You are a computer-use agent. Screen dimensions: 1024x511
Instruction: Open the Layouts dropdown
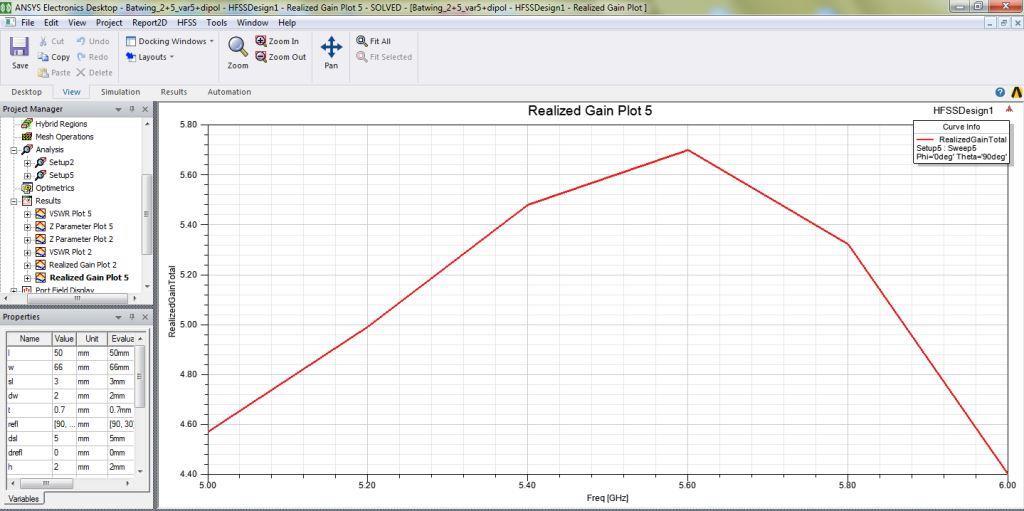[150, 57]
